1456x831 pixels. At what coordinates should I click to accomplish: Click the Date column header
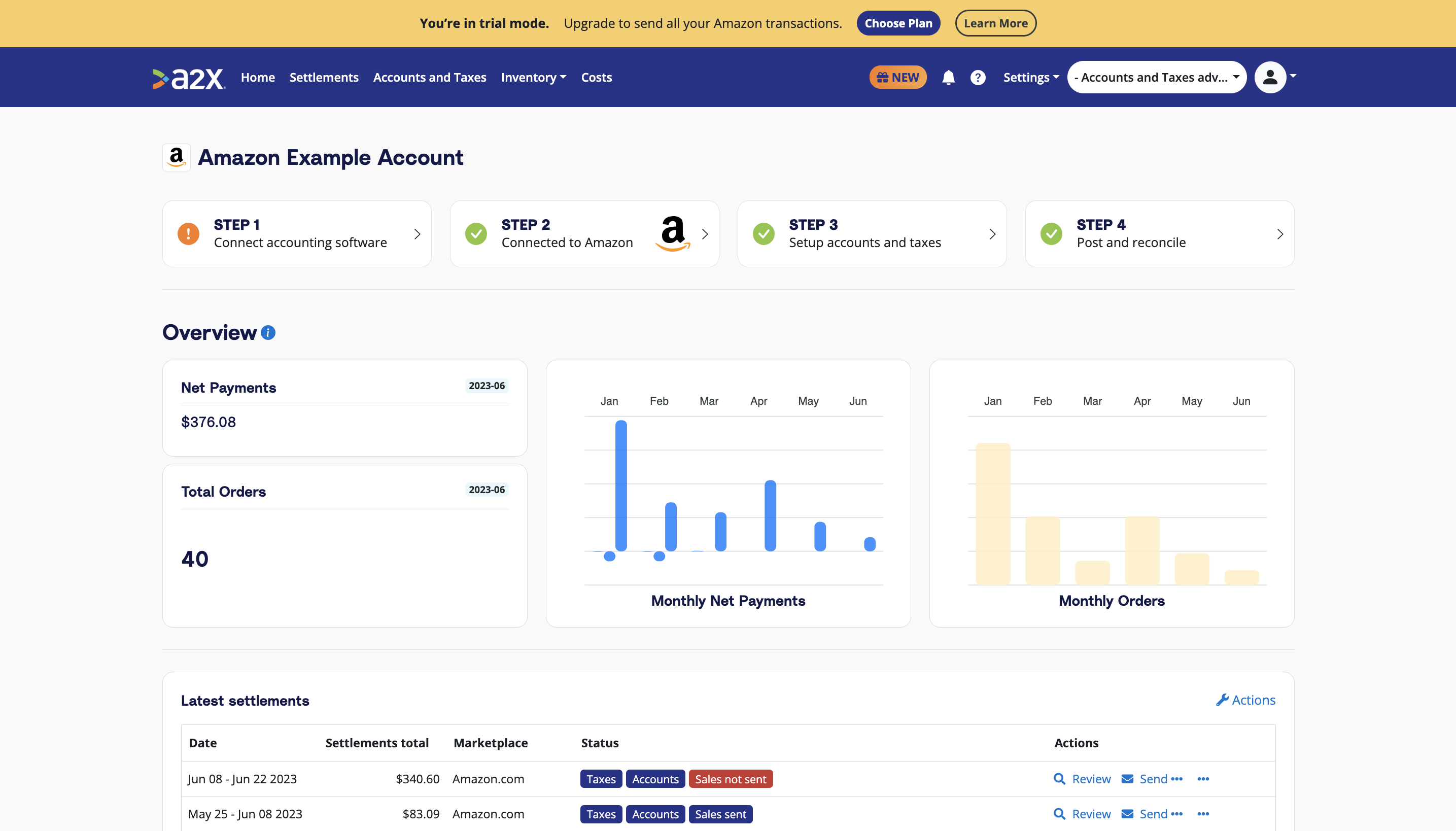coord(202,743)
